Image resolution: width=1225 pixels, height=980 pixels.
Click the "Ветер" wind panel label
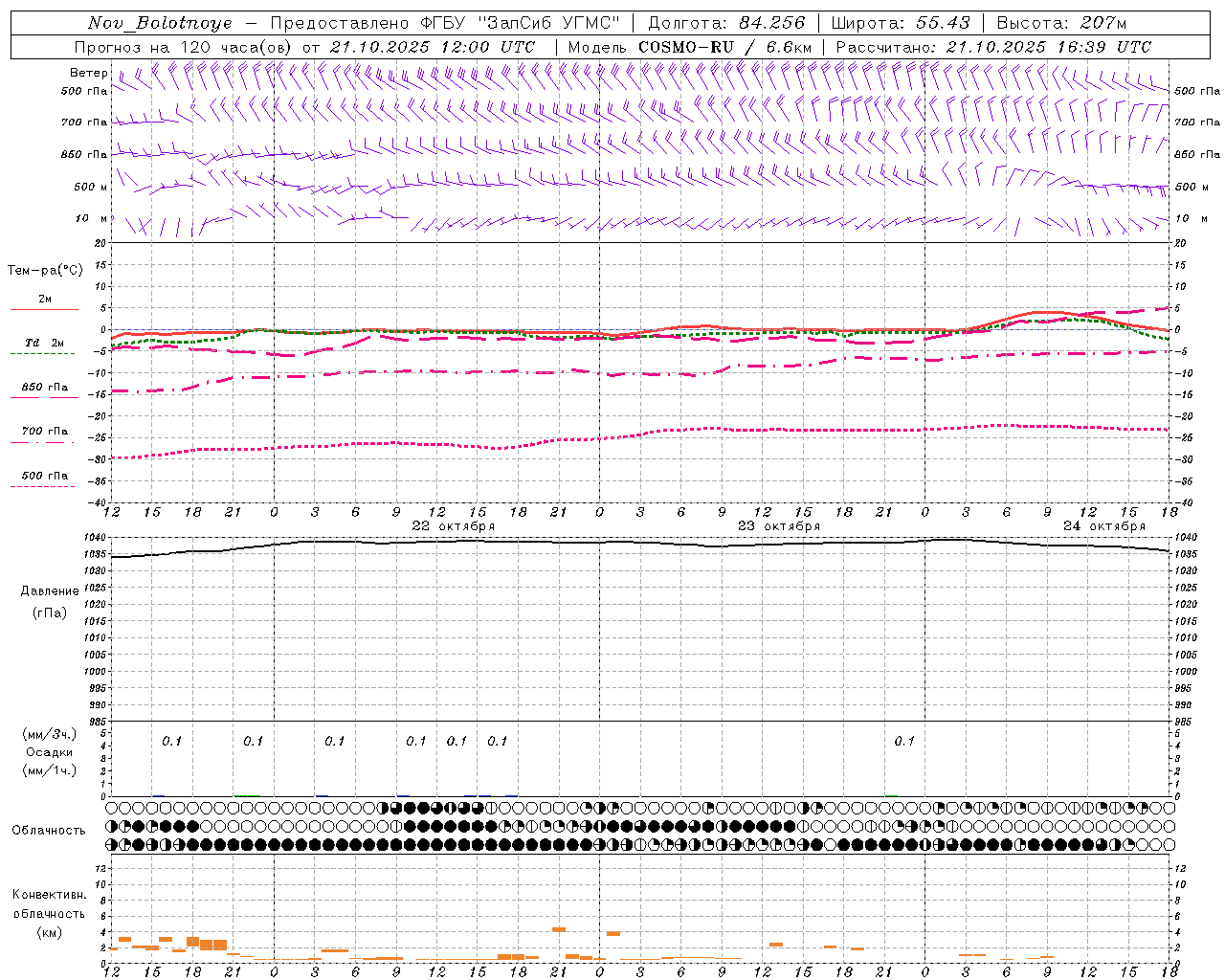(x=88, y=73)
